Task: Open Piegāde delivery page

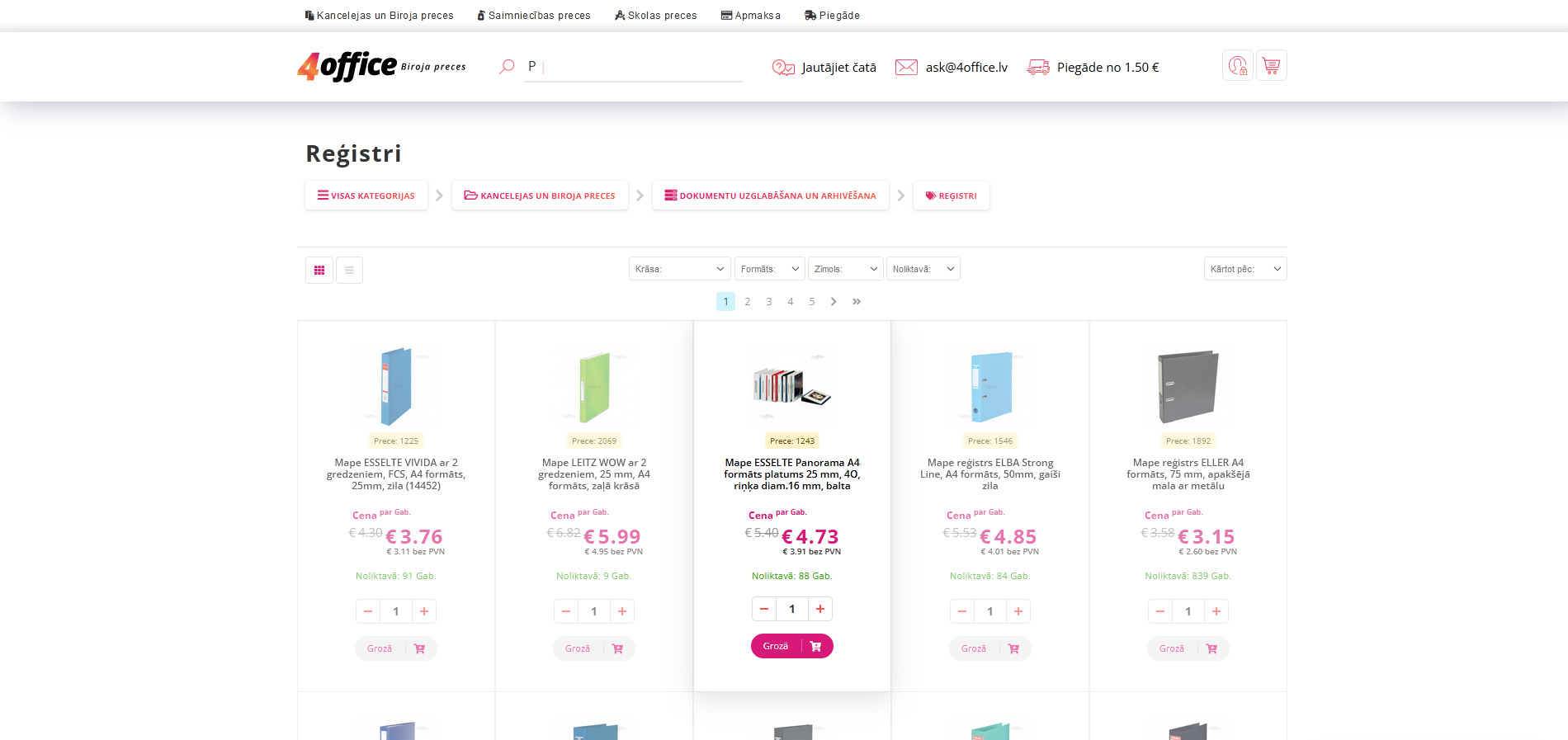Action: [x=832, y=15]
